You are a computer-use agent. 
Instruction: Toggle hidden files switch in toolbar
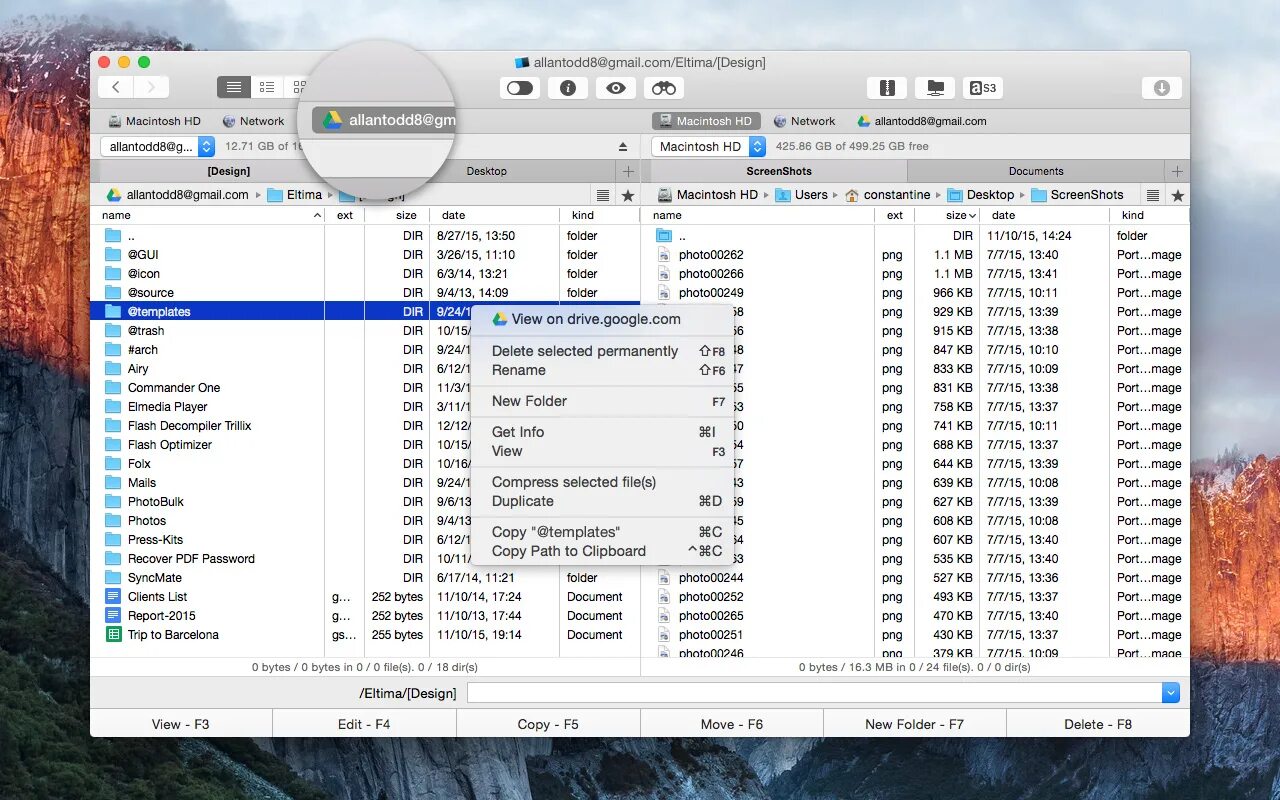[x=520, y=88]
